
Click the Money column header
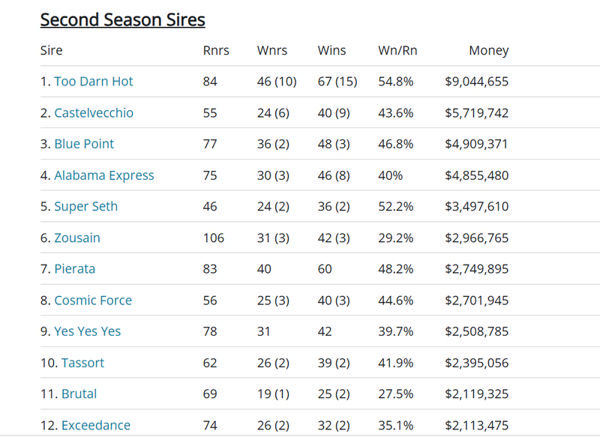[488, 50]
